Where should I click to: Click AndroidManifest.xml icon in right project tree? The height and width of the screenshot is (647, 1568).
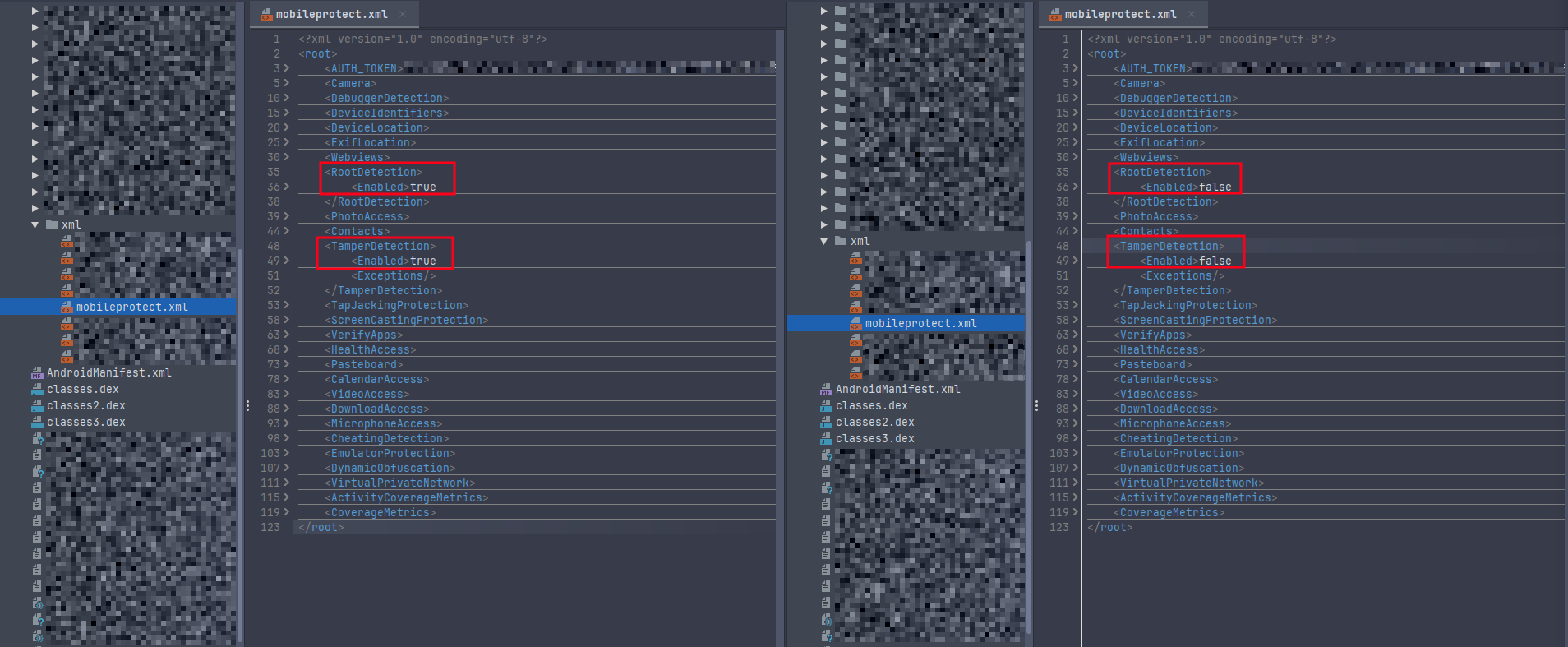(x=826, y=389)
